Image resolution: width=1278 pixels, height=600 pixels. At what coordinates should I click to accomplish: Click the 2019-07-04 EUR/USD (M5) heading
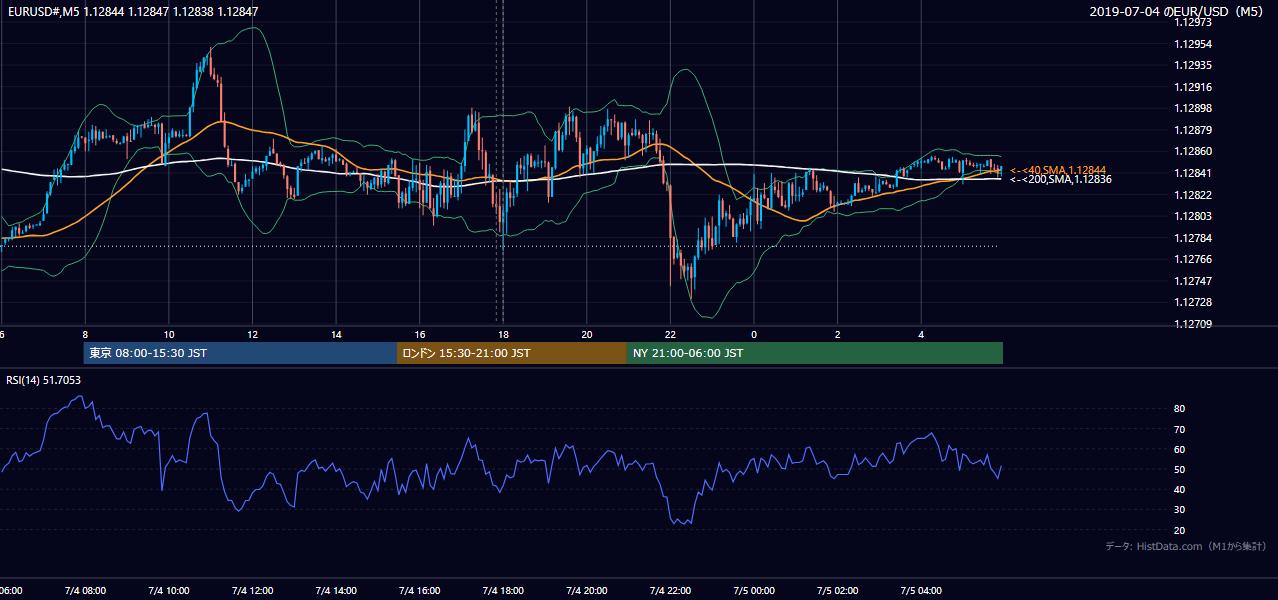(1178, 11)
